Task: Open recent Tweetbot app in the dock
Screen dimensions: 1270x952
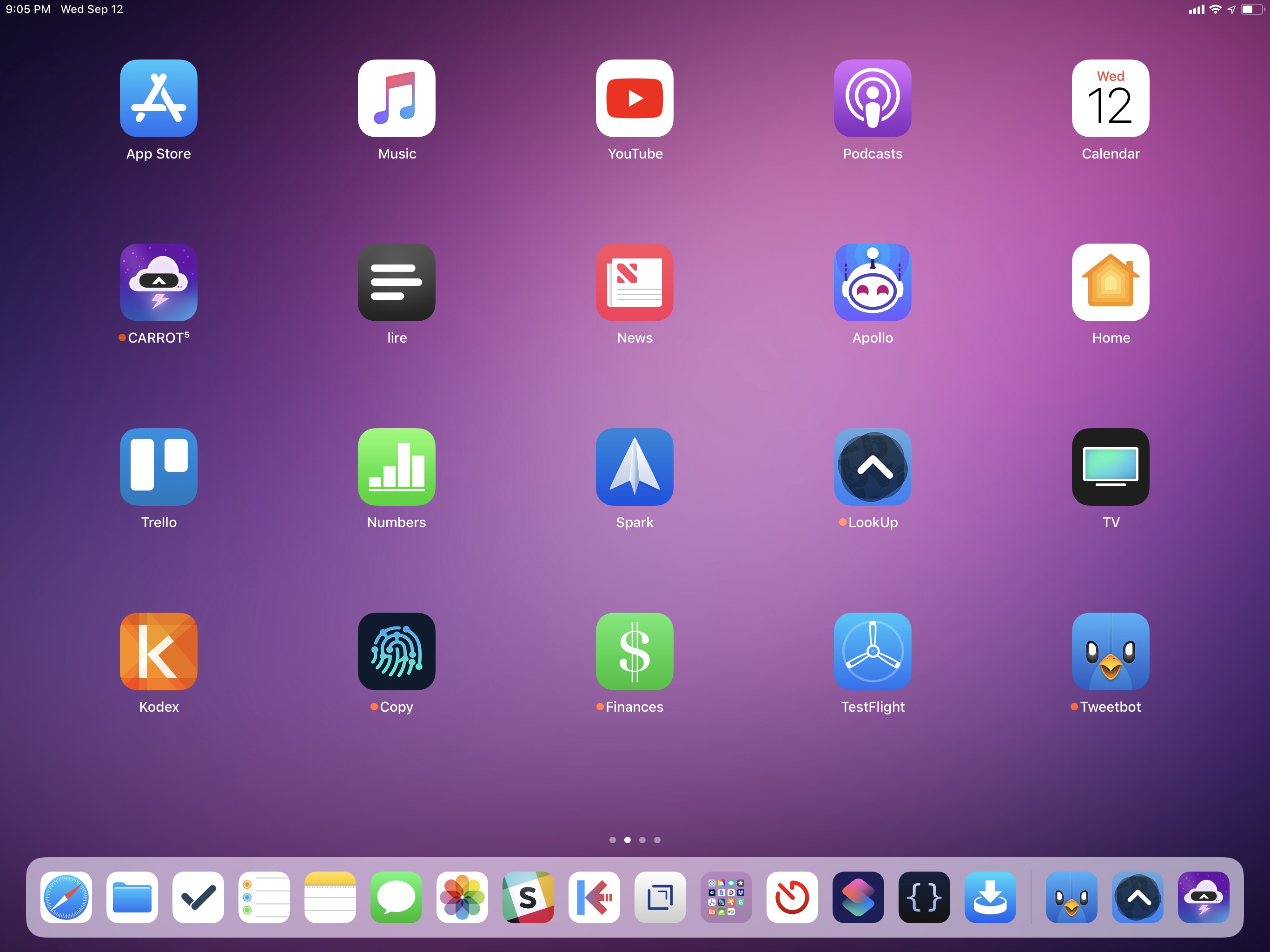Action: (1072, 898)
